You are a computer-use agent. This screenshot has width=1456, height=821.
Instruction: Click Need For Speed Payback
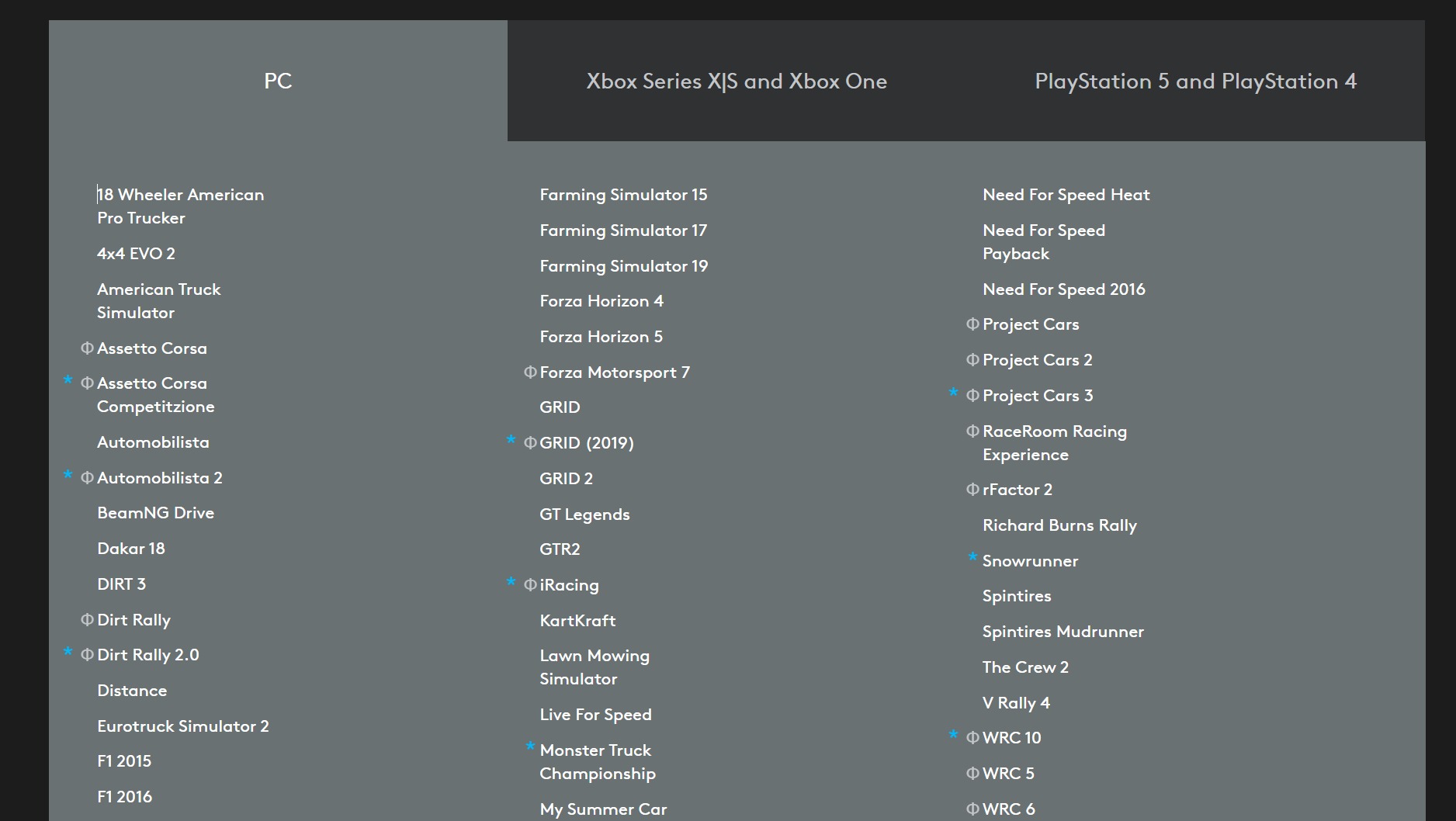tap(1044, 242)
